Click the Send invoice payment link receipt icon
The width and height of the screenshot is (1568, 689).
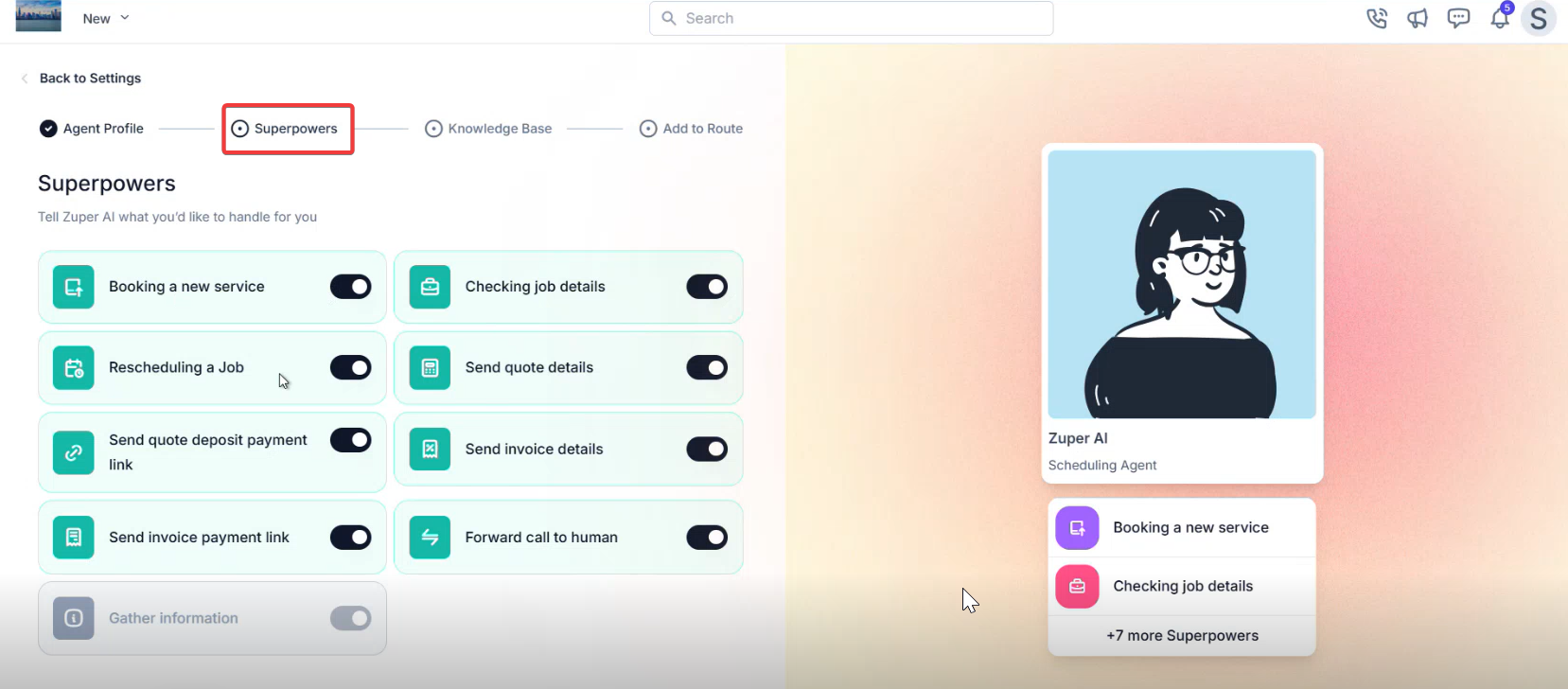(x=74, y=538)
